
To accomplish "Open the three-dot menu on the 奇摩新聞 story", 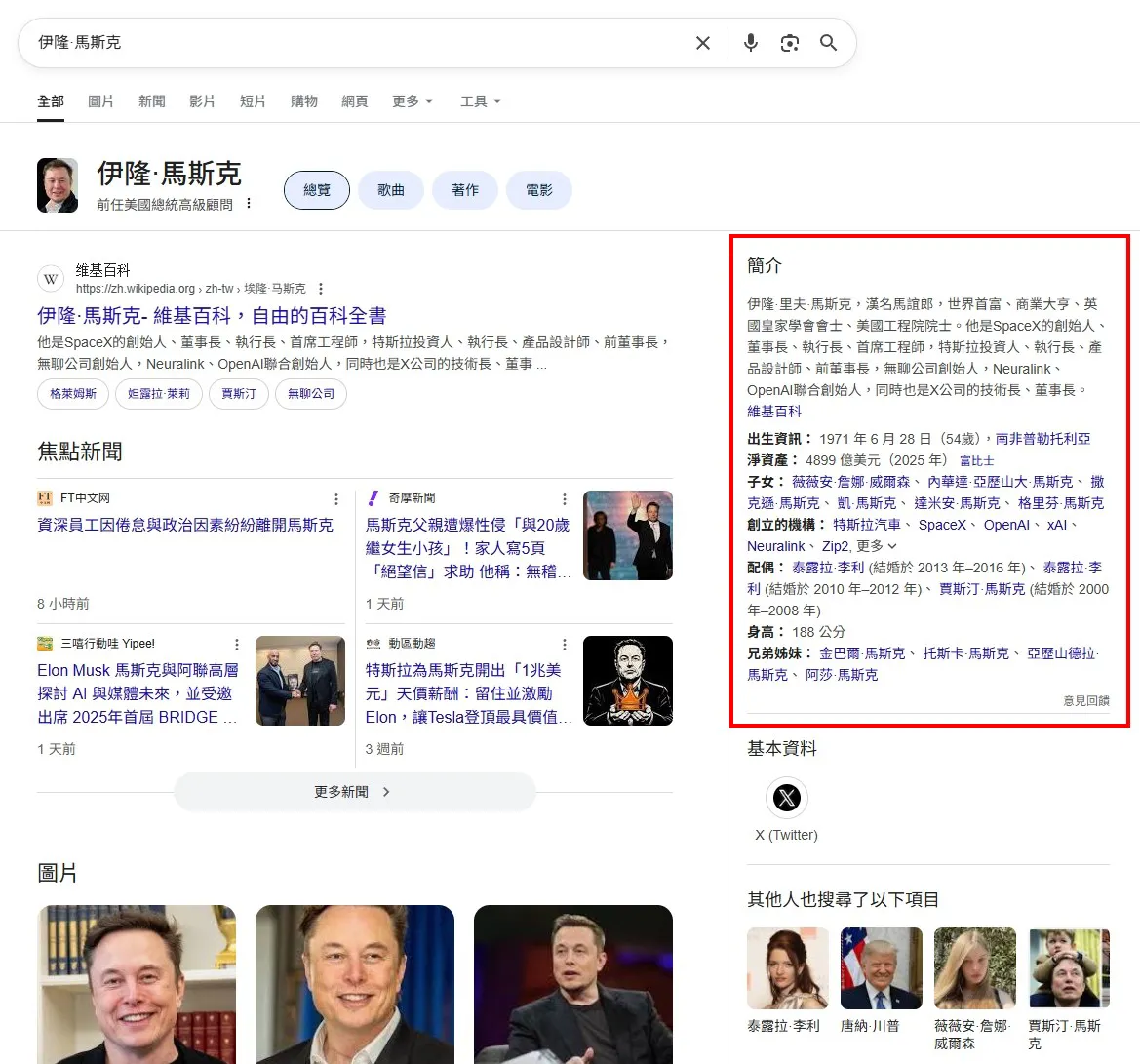I will pyautogui.click(x=564, y=497).
